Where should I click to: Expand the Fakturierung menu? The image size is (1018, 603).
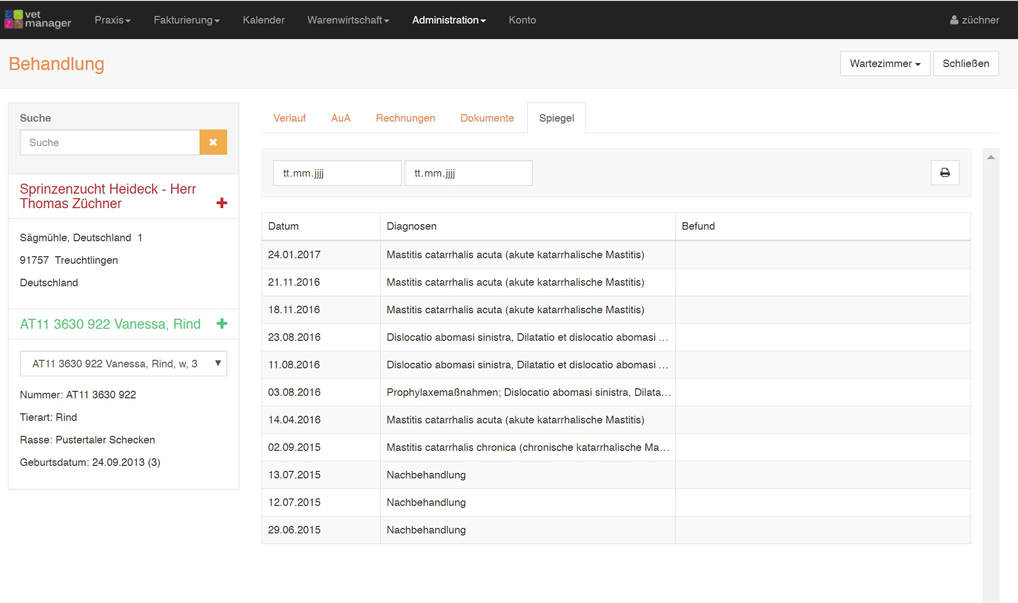point(186,20)
